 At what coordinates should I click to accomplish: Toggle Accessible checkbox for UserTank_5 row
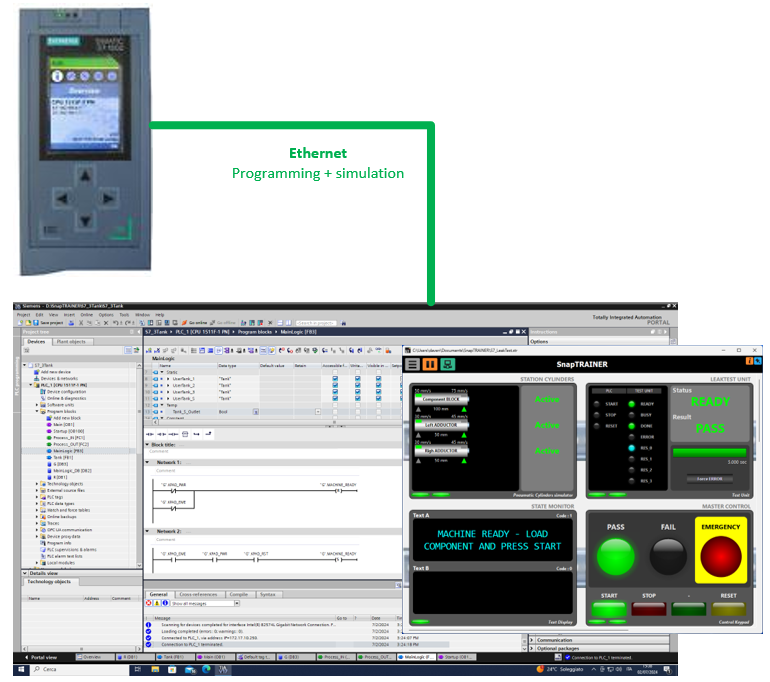click(x=335, y=398)
